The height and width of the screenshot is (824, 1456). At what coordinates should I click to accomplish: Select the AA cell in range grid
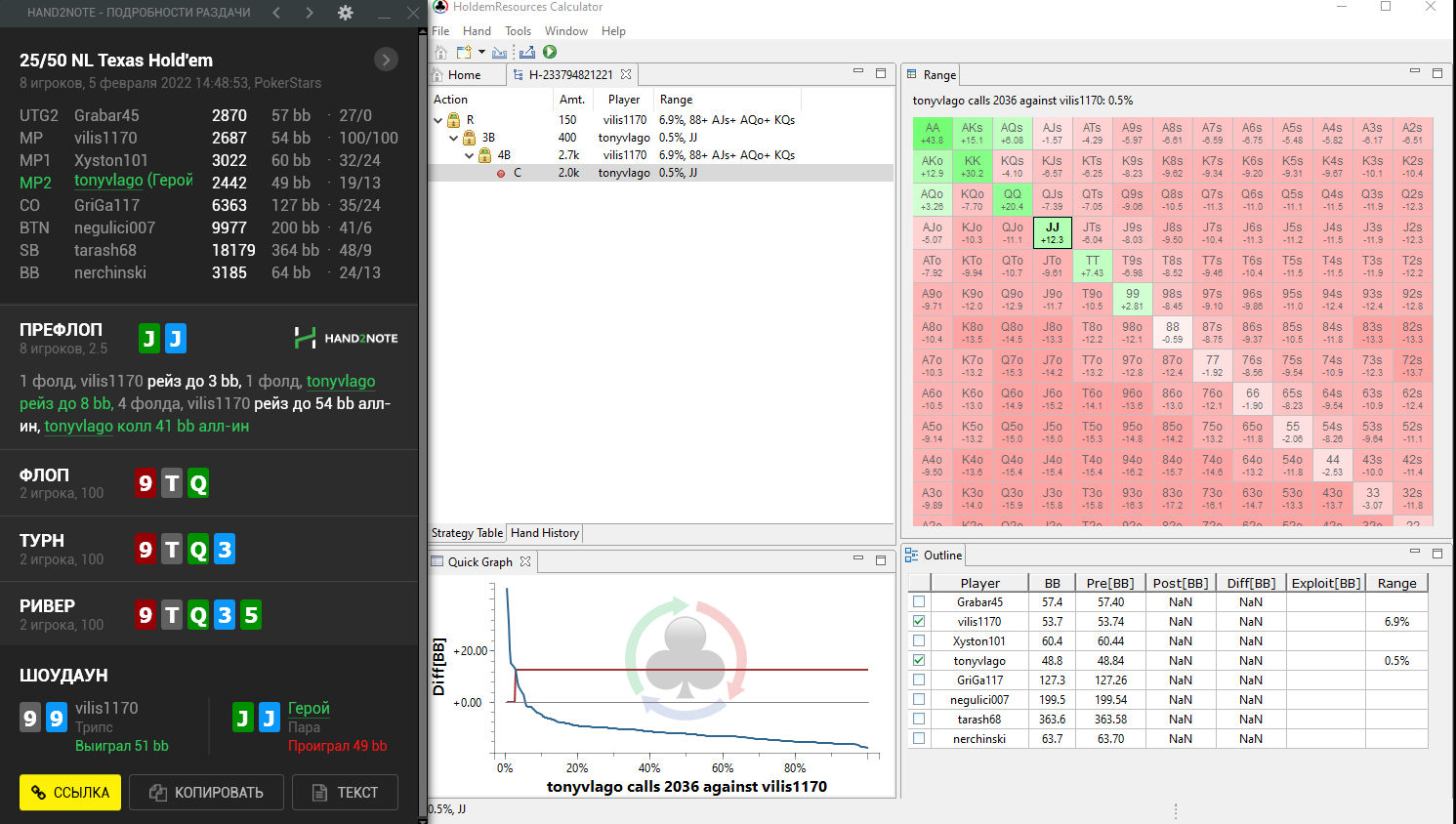[x=933, y=134]
